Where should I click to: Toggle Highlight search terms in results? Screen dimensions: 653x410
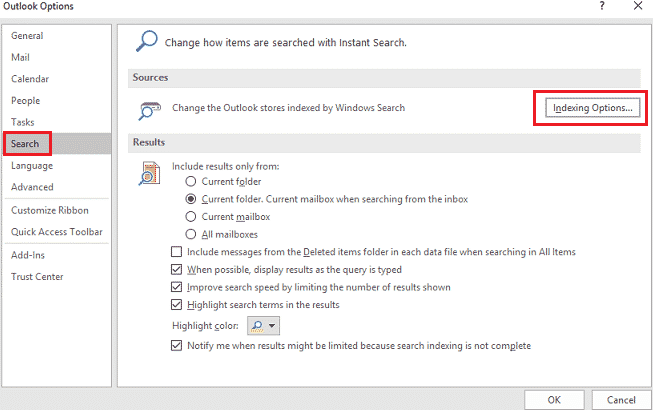[178, 305]
